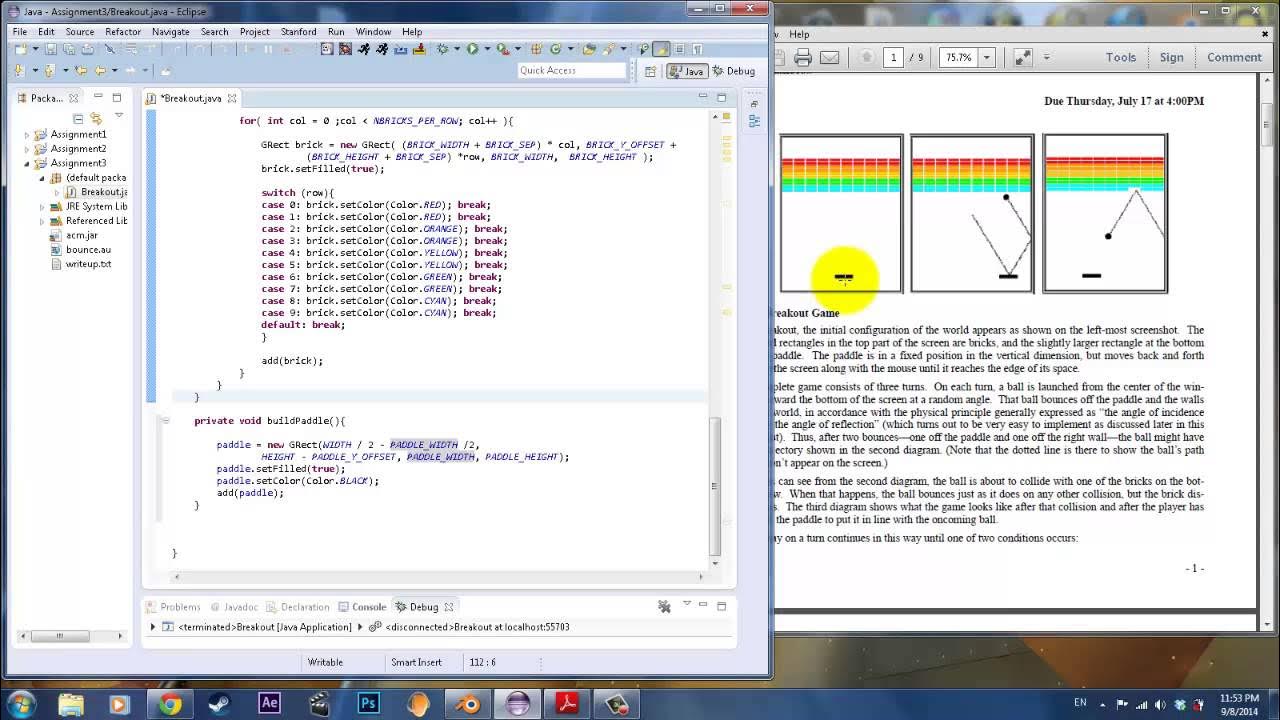1280x720 pixels.
Task: Click the New Java Class icon
Action: [556, 48]
